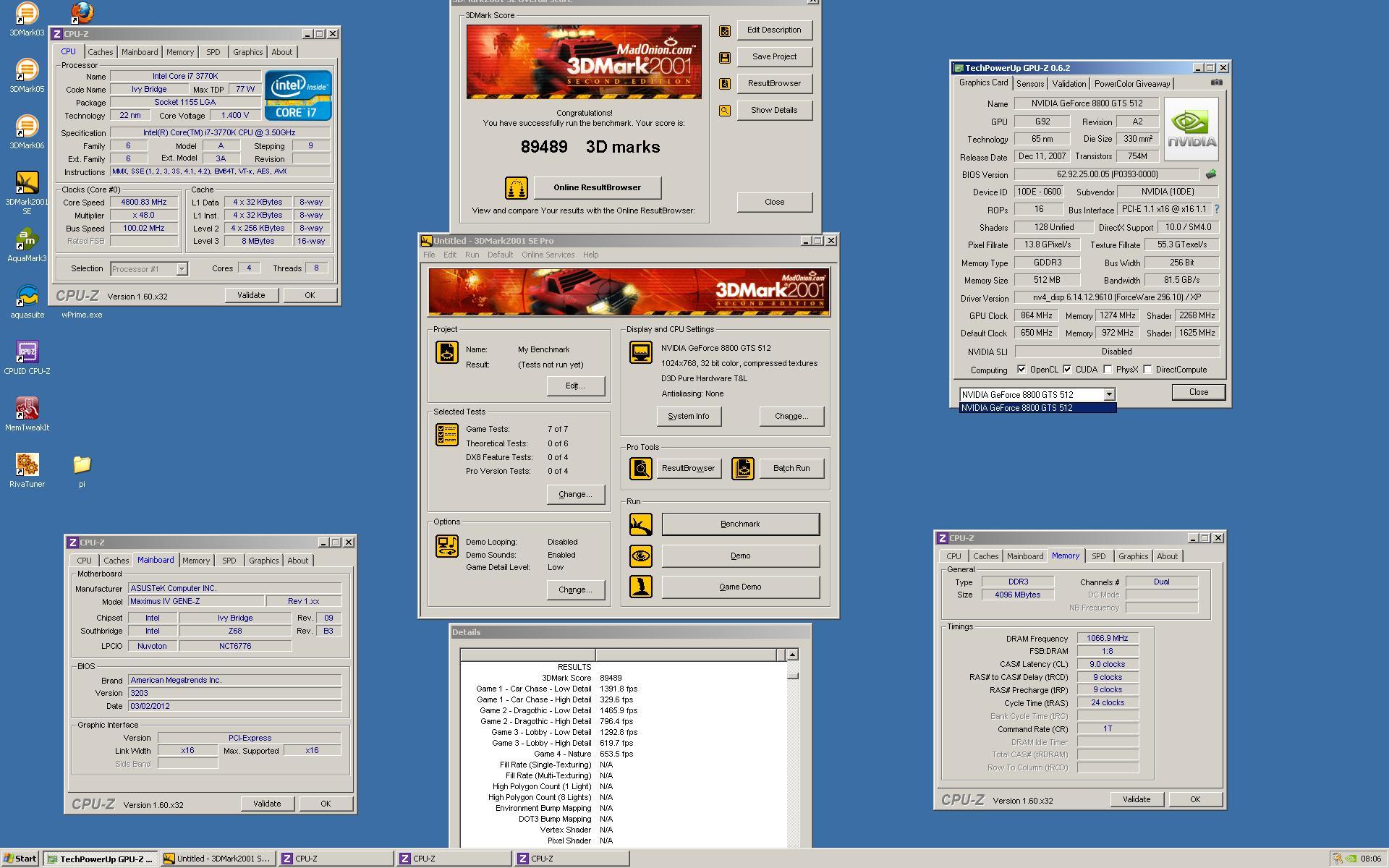The width and height of the screenshot is (1389, 868).
Task: Click the Demo eye icon
Action: (640, 556)
